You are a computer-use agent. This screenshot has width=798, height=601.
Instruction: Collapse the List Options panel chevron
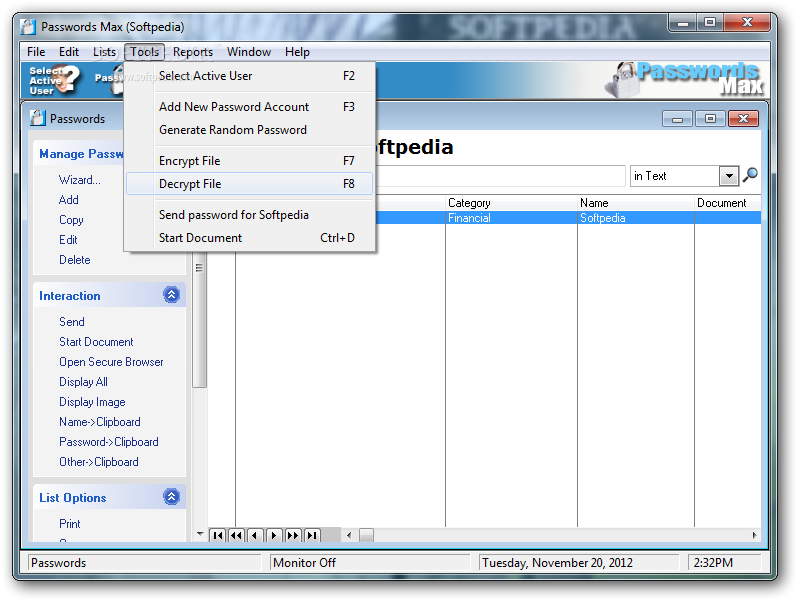[172, 497]
